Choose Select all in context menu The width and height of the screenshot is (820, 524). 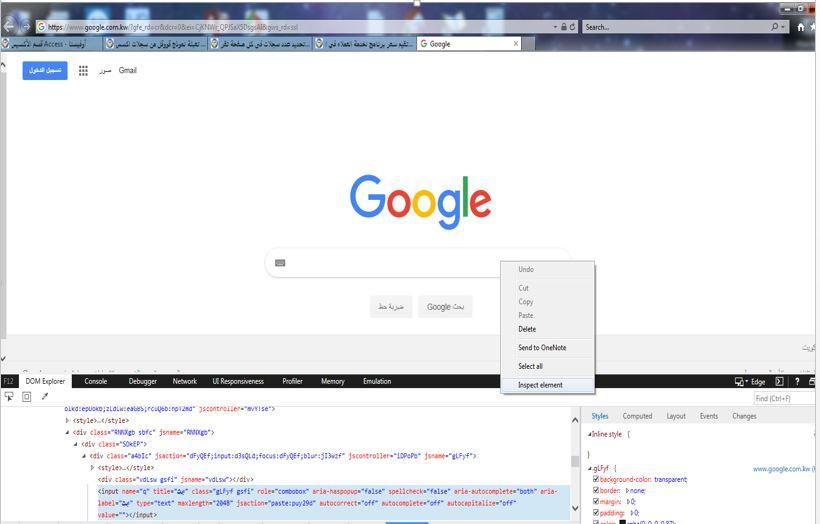coord(548,366)
